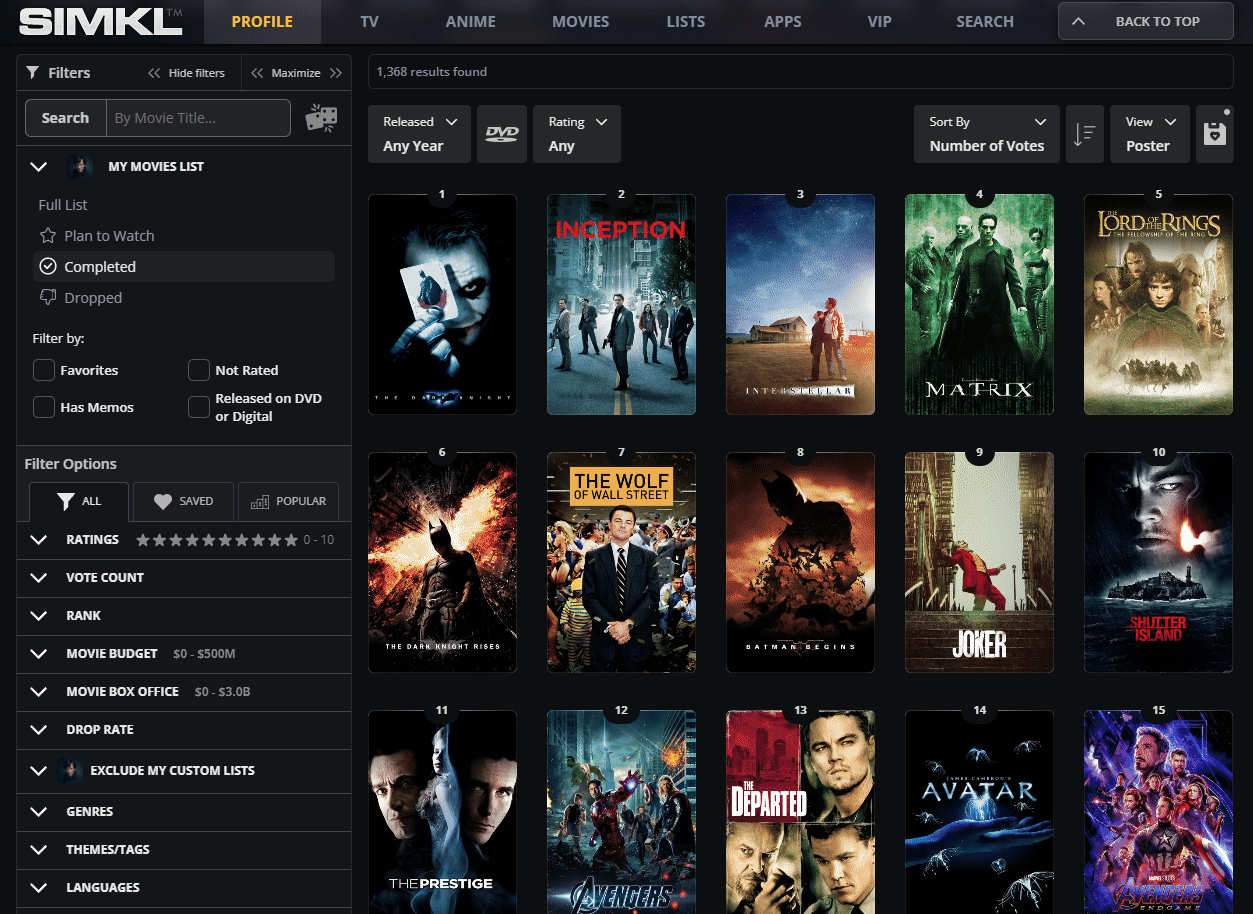Click the Back to Top button
The width and height of the screenshot is (1253, 914).
[x=1145, y=21]
